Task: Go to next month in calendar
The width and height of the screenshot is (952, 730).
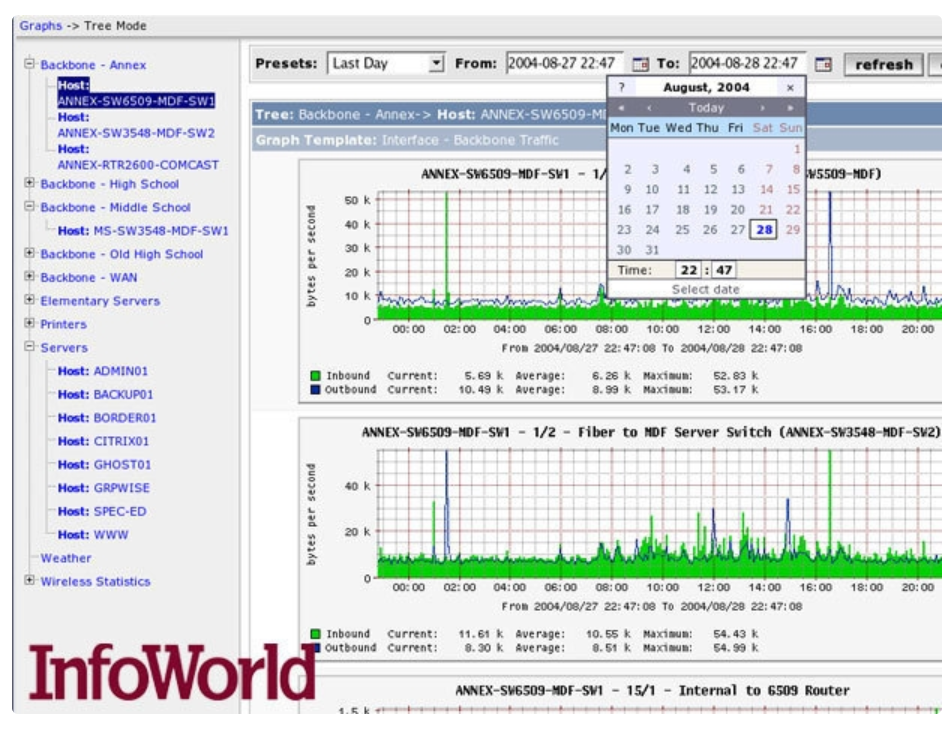Action: [762, 107]
